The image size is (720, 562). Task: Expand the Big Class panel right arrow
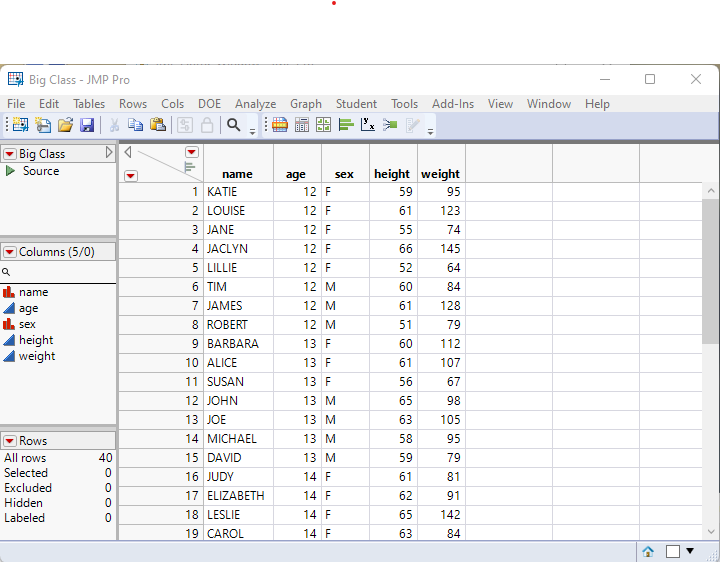109,152
